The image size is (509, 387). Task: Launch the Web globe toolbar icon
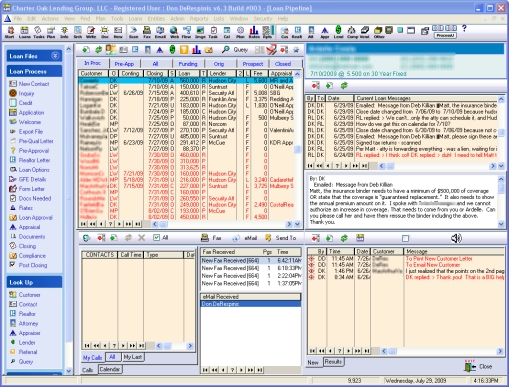(x=174, y=32)
